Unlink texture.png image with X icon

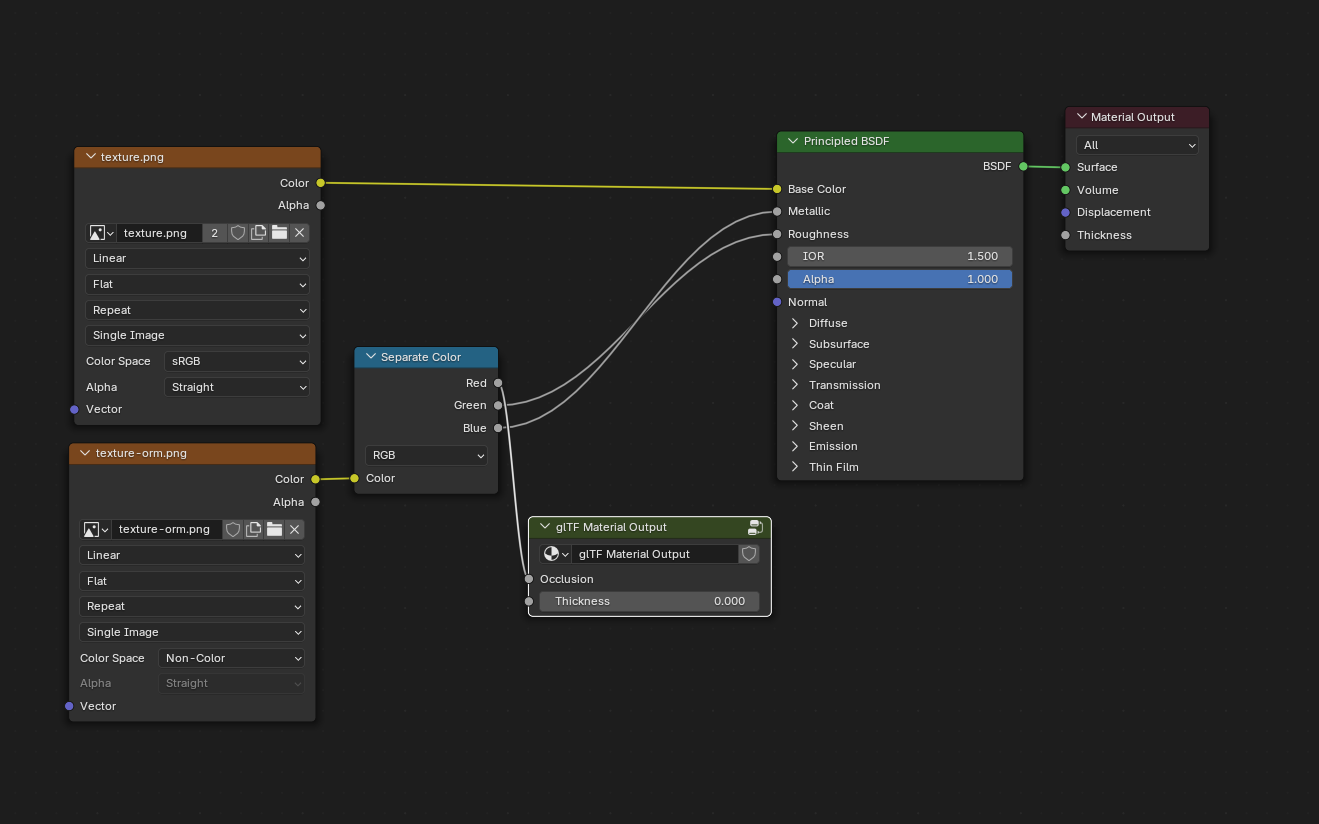299,233
